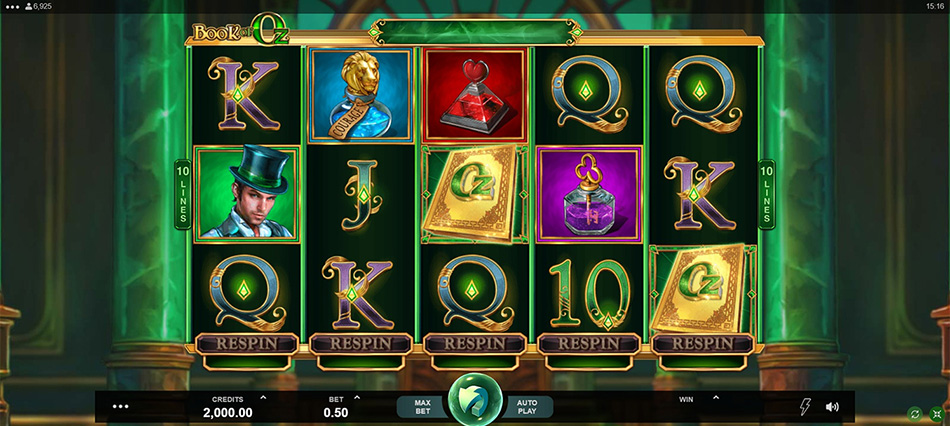
Task: Respin the third reel
Action: [474, 344]
